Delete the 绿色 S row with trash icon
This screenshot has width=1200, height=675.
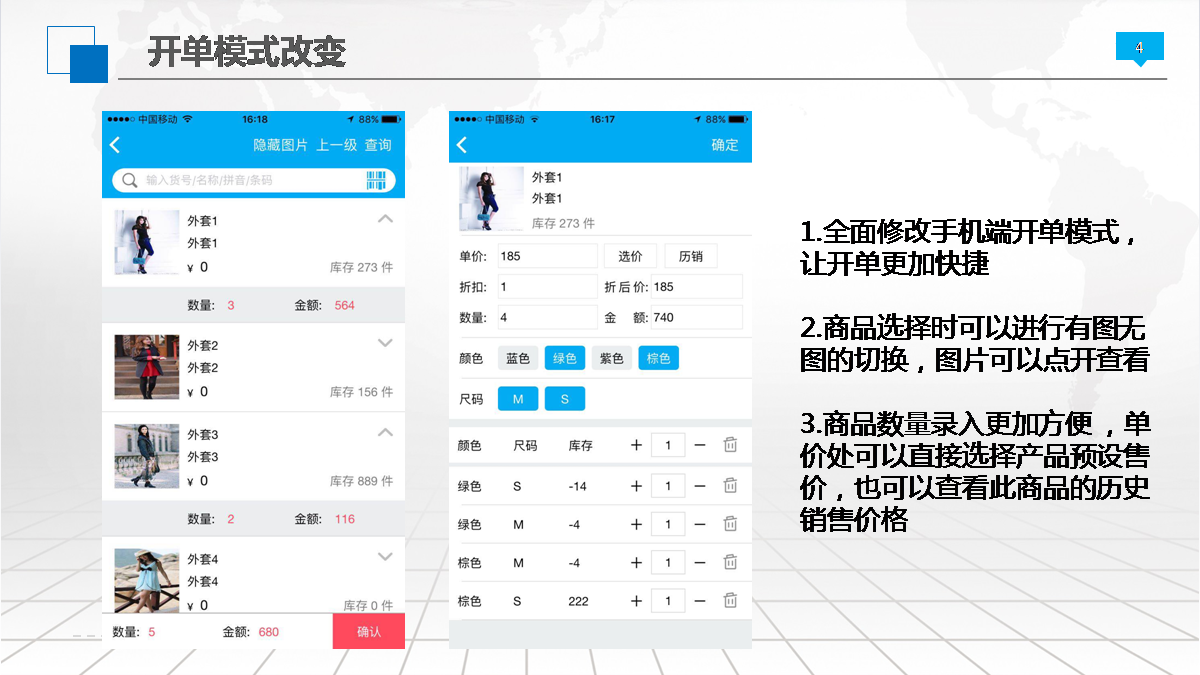point(730,486)
